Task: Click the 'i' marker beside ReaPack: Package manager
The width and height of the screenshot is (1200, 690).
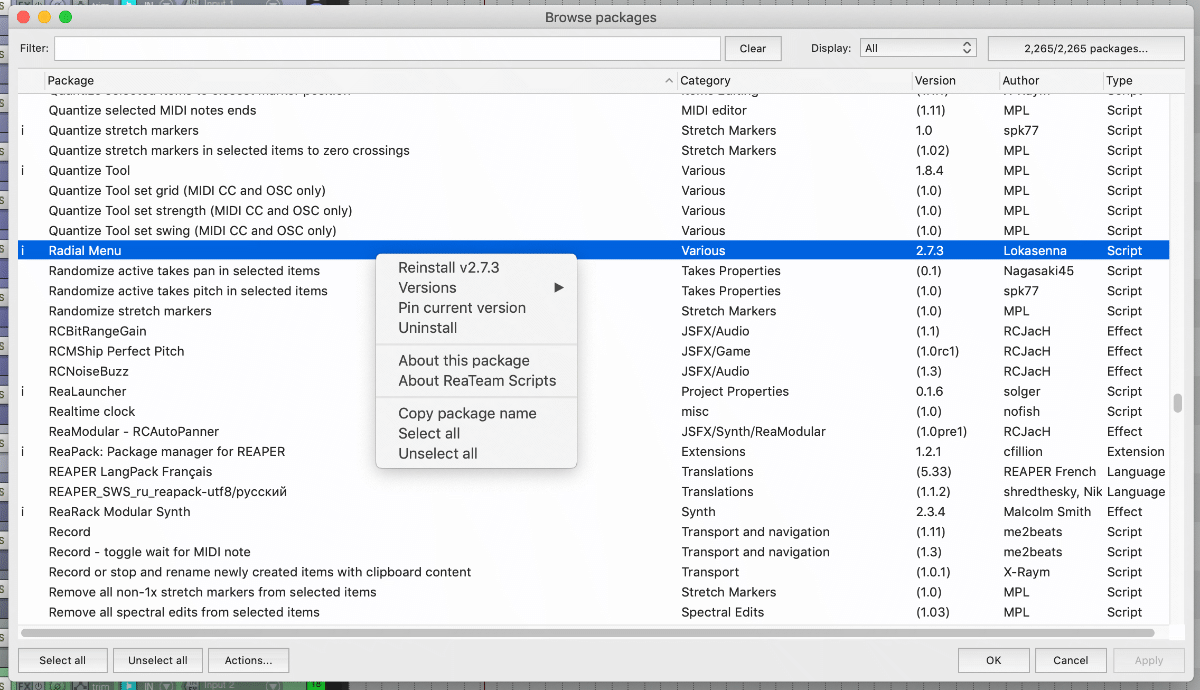Action: 23,452
